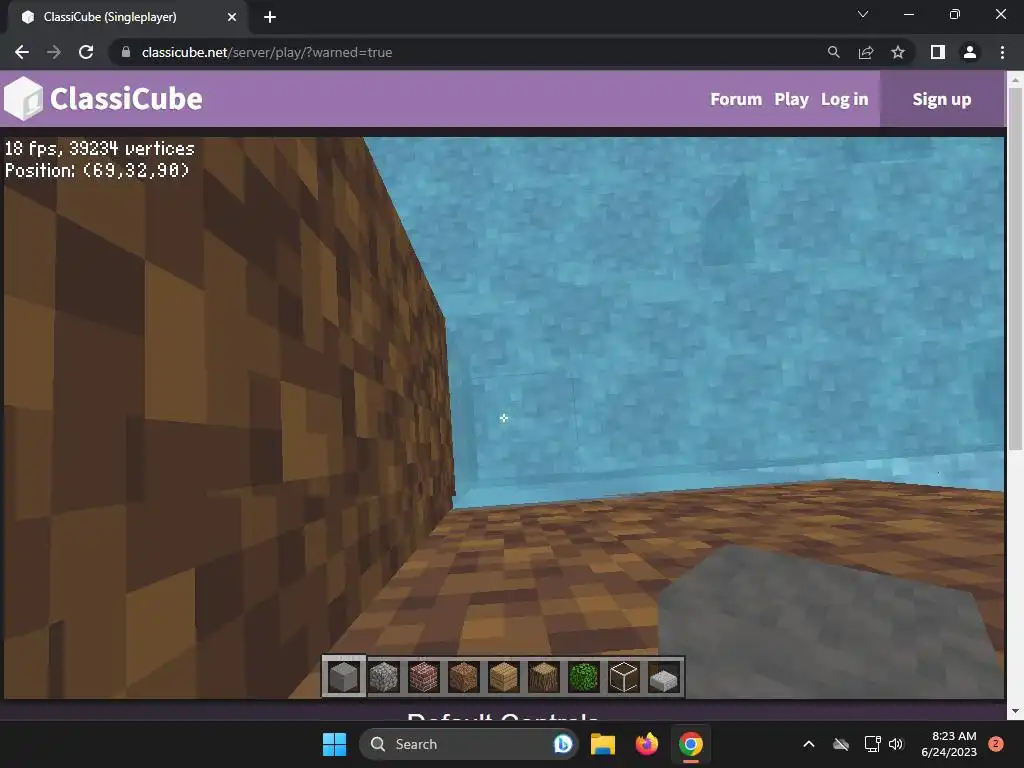Click the "18 fps, 39234 vertices" text

pos(99,149)
